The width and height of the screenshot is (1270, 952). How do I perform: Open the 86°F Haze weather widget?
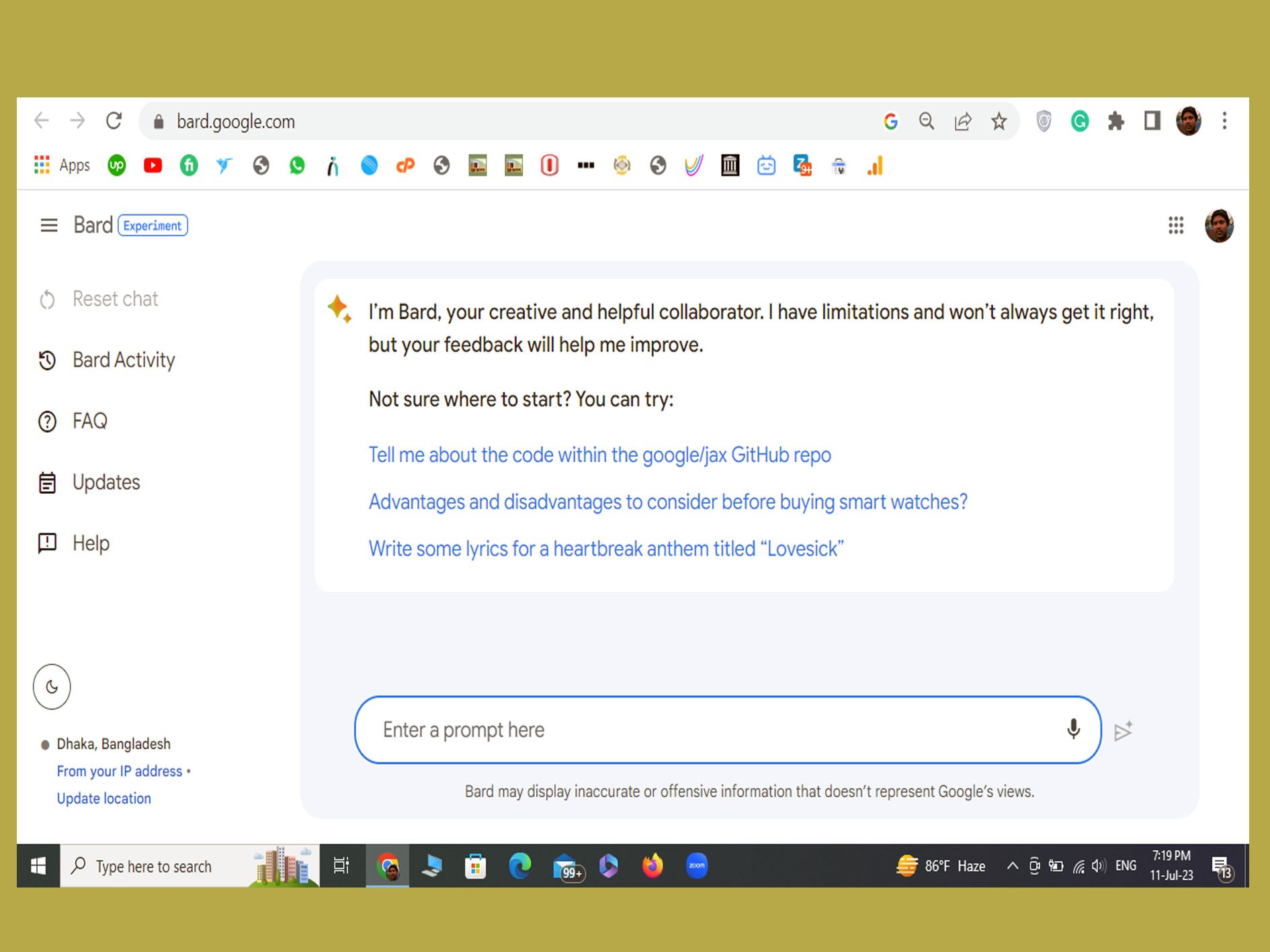pos(941,866)
